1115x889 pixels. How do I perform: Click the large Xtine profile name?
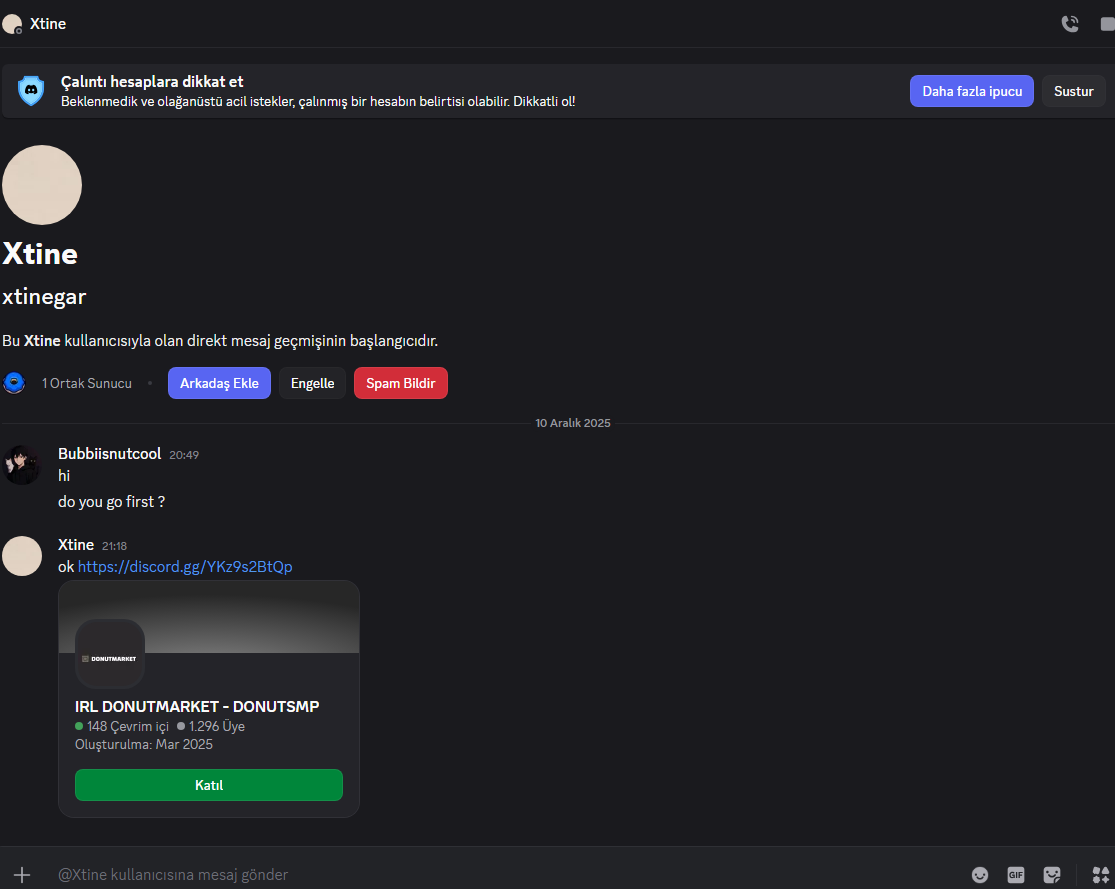click(x=40, y=254)
